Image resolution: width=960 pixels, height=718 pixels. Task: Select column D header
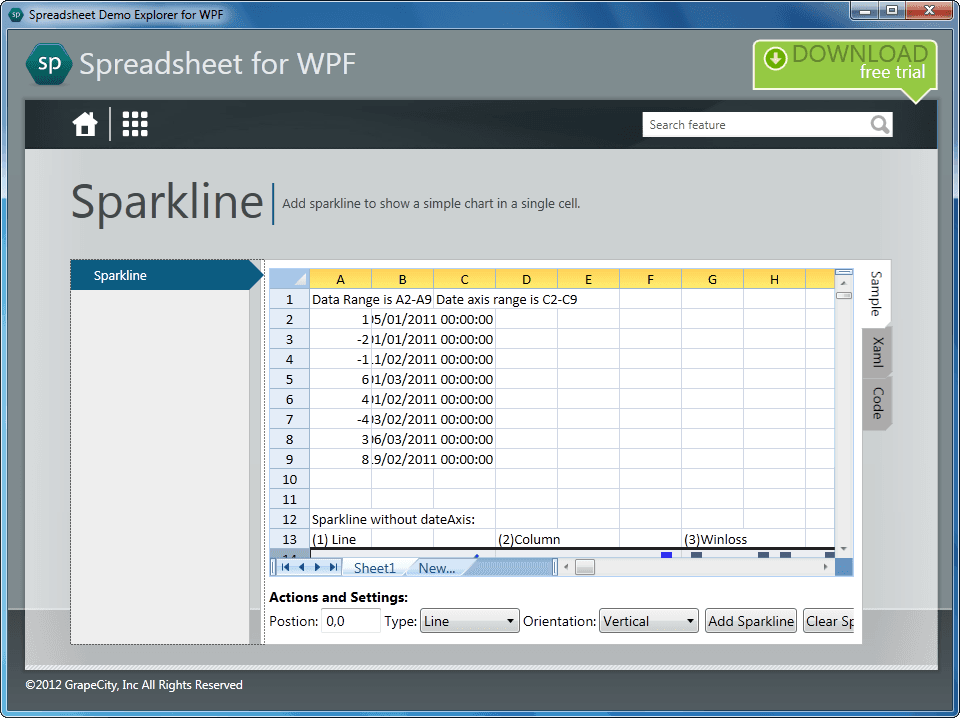point(527,280)
